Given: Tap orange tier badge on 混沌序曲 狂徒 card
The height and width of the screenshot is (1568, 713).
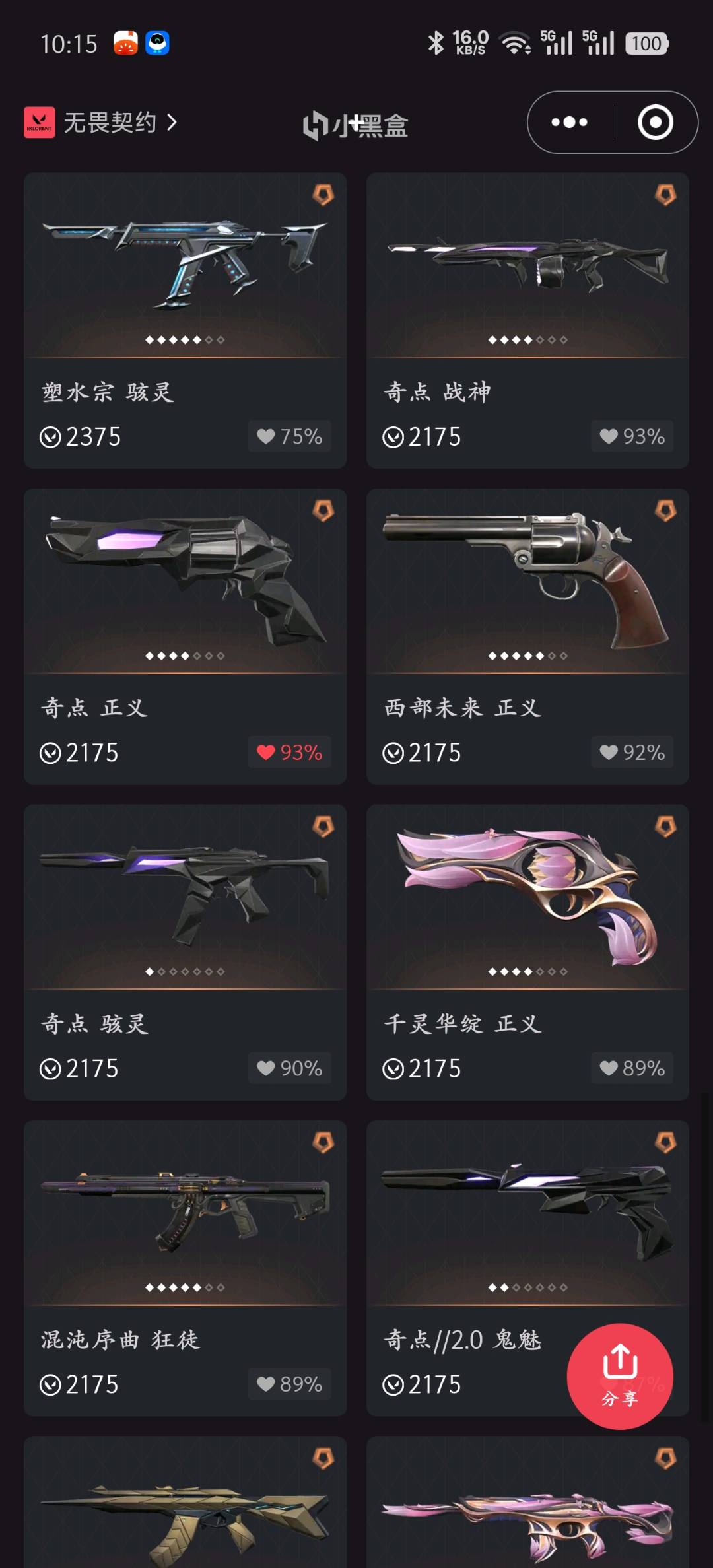Looking at the screenshot, I should coord(323,1142).
